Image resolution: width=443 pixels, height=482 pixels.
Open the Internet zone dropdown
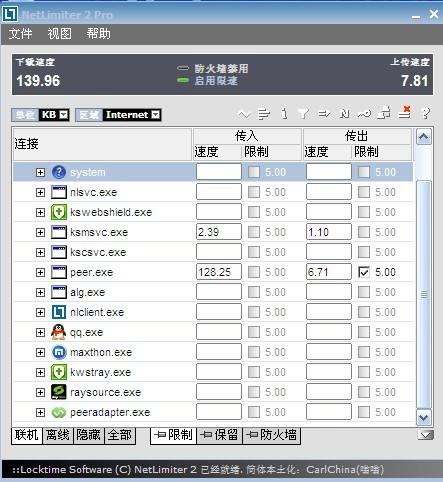tap(132, 115)
